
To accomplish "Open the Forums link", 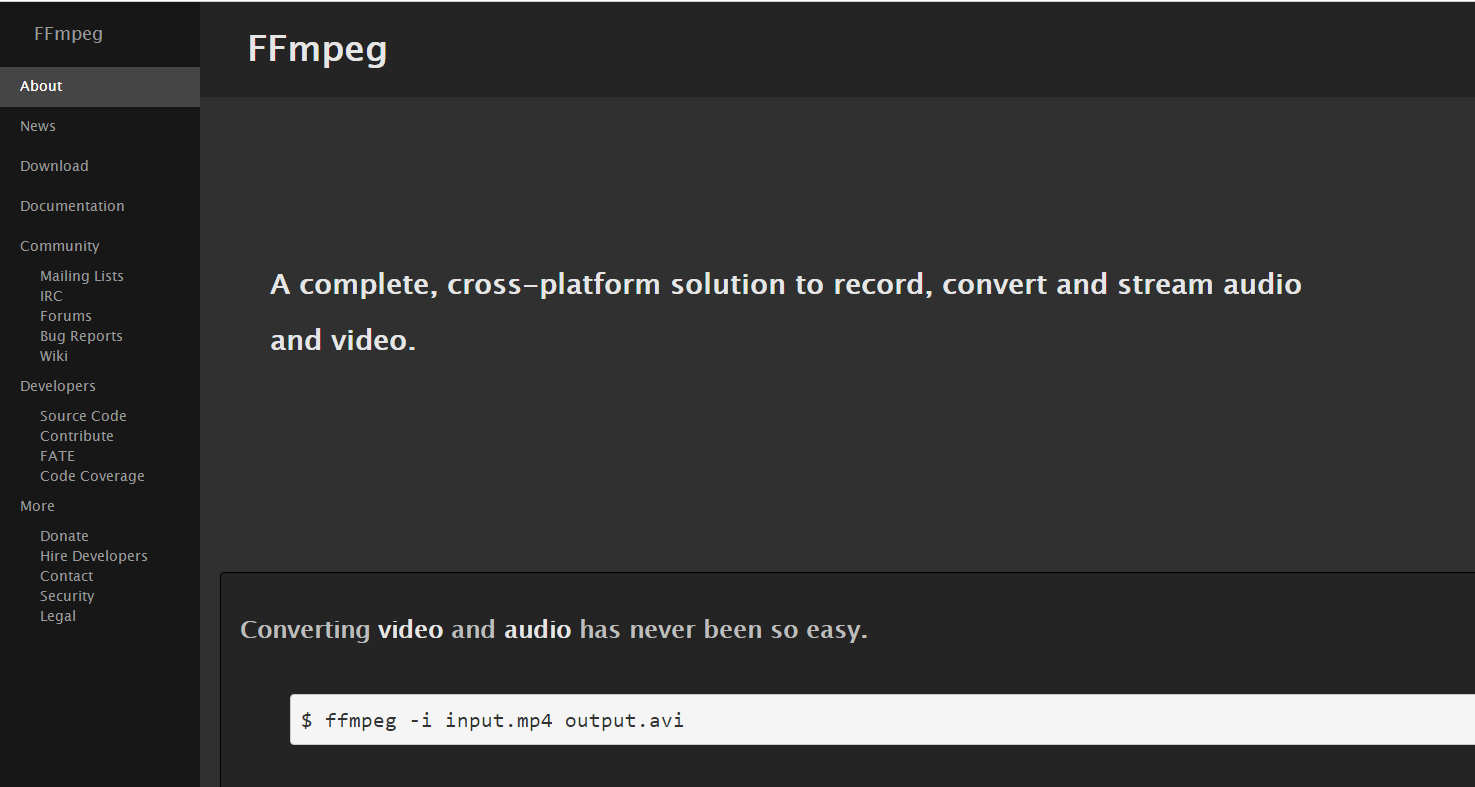I will [66, 316].
